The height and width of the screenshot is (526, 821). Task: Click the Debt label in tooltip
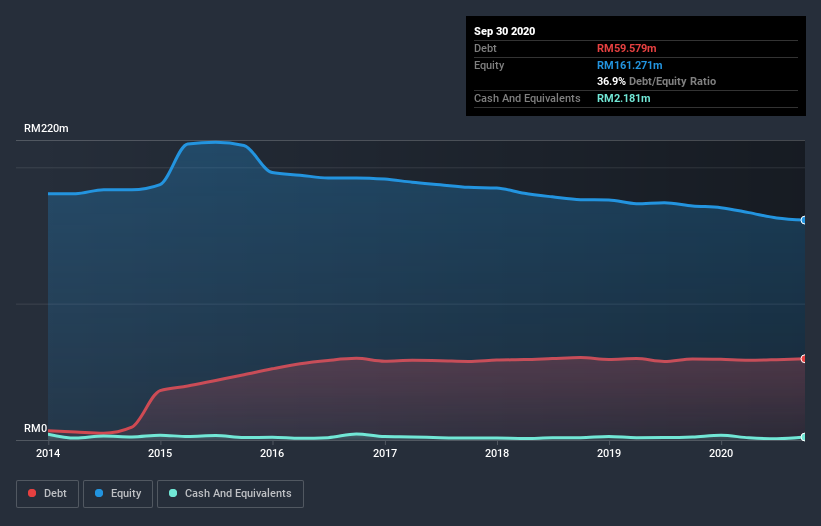(x=485, y=48)
